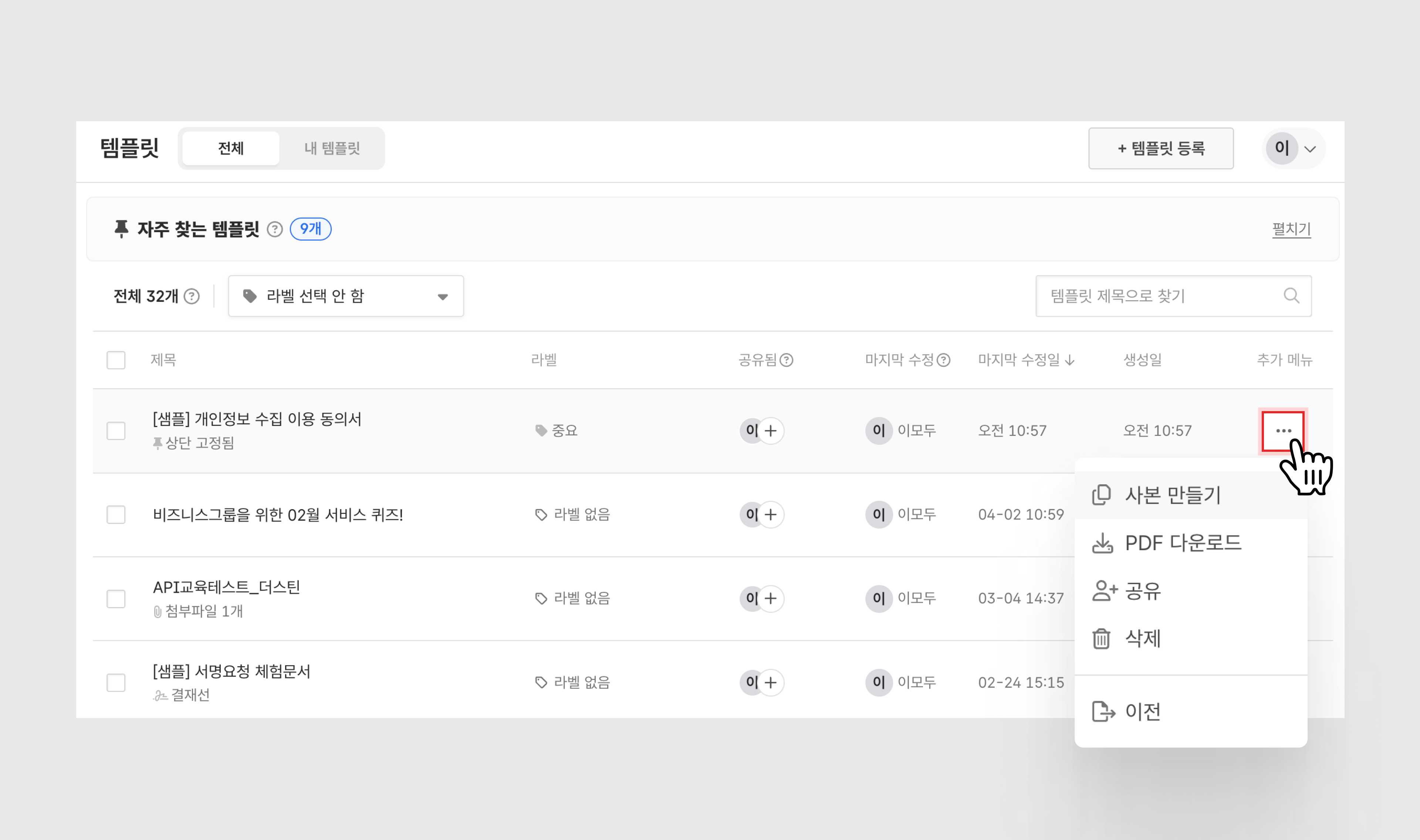Open the 라벨 선택 안 함 dropdown
This screenshot has width=1420, height=840.
[346, 296]
